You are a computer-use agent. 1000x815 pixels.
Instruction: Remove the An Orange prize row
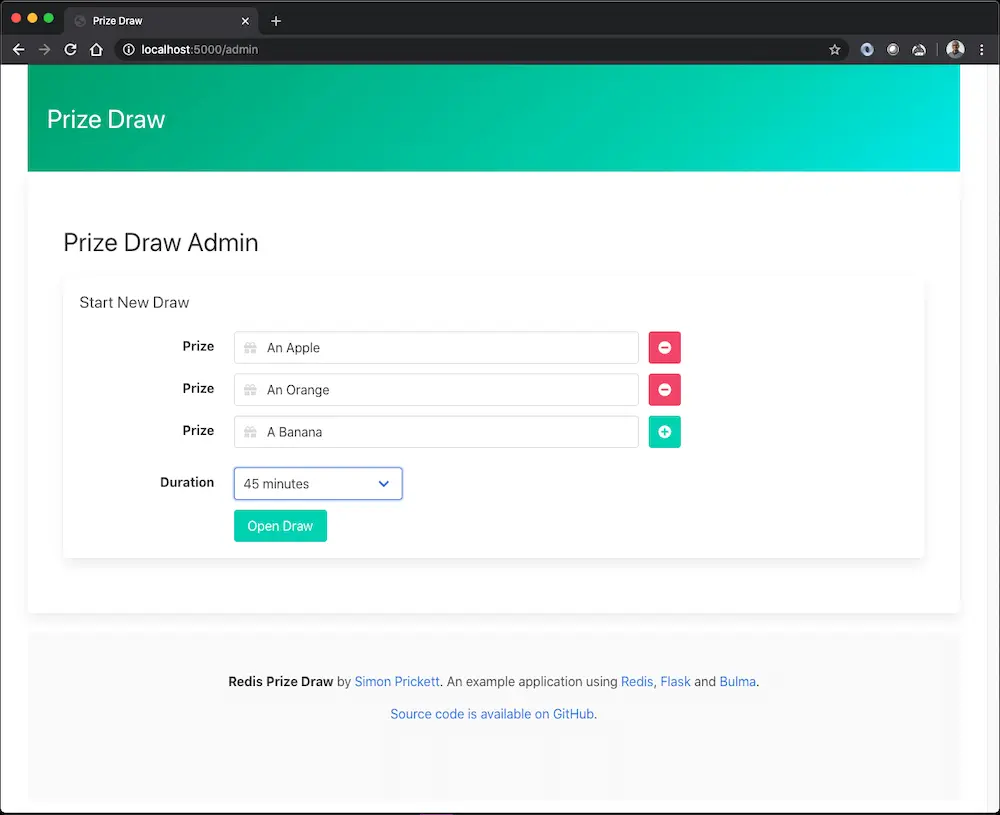[664, 390]
